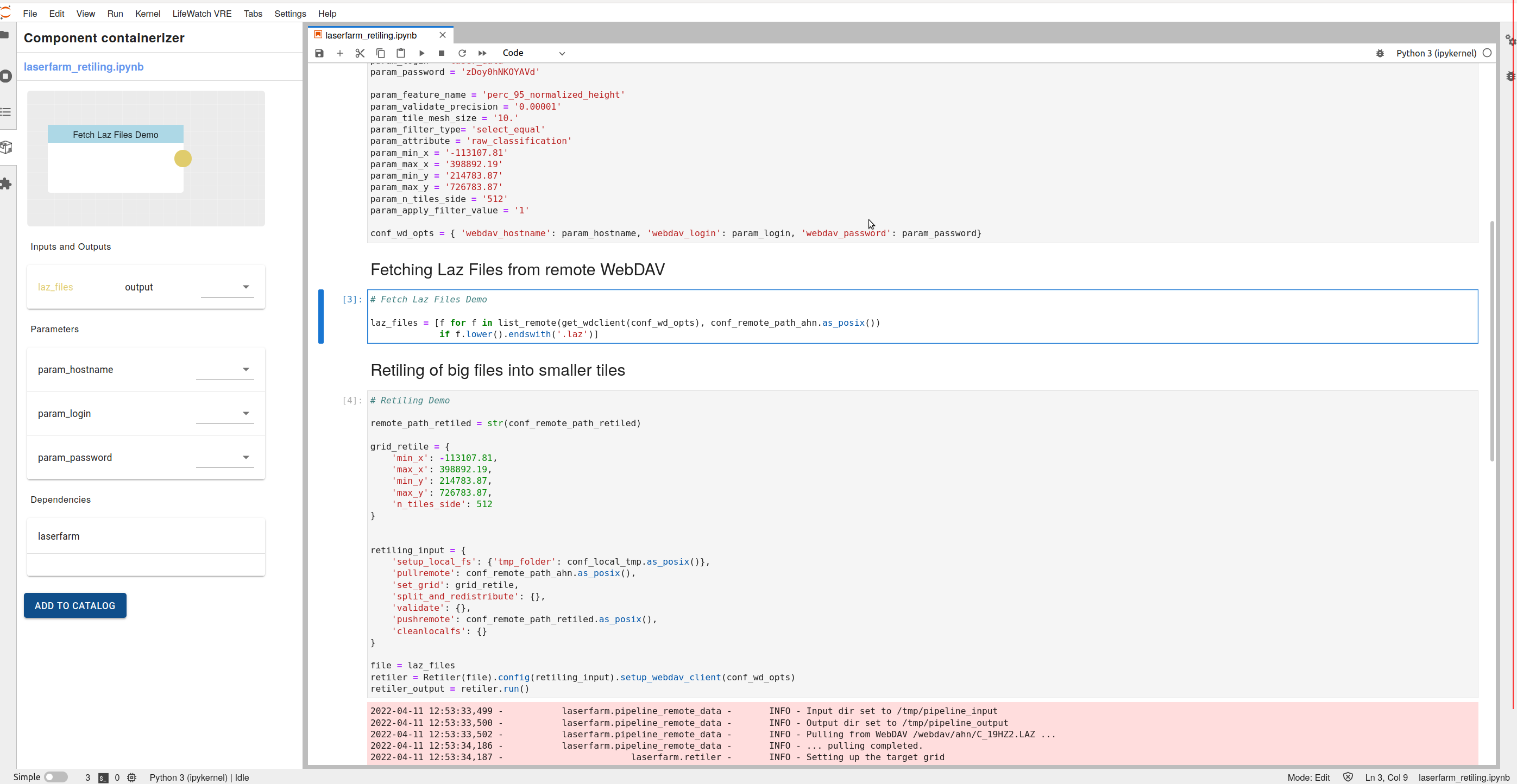Toggle the Simple mode switch
Viewport: 1517px width, 784px height.
pos(56,777)
